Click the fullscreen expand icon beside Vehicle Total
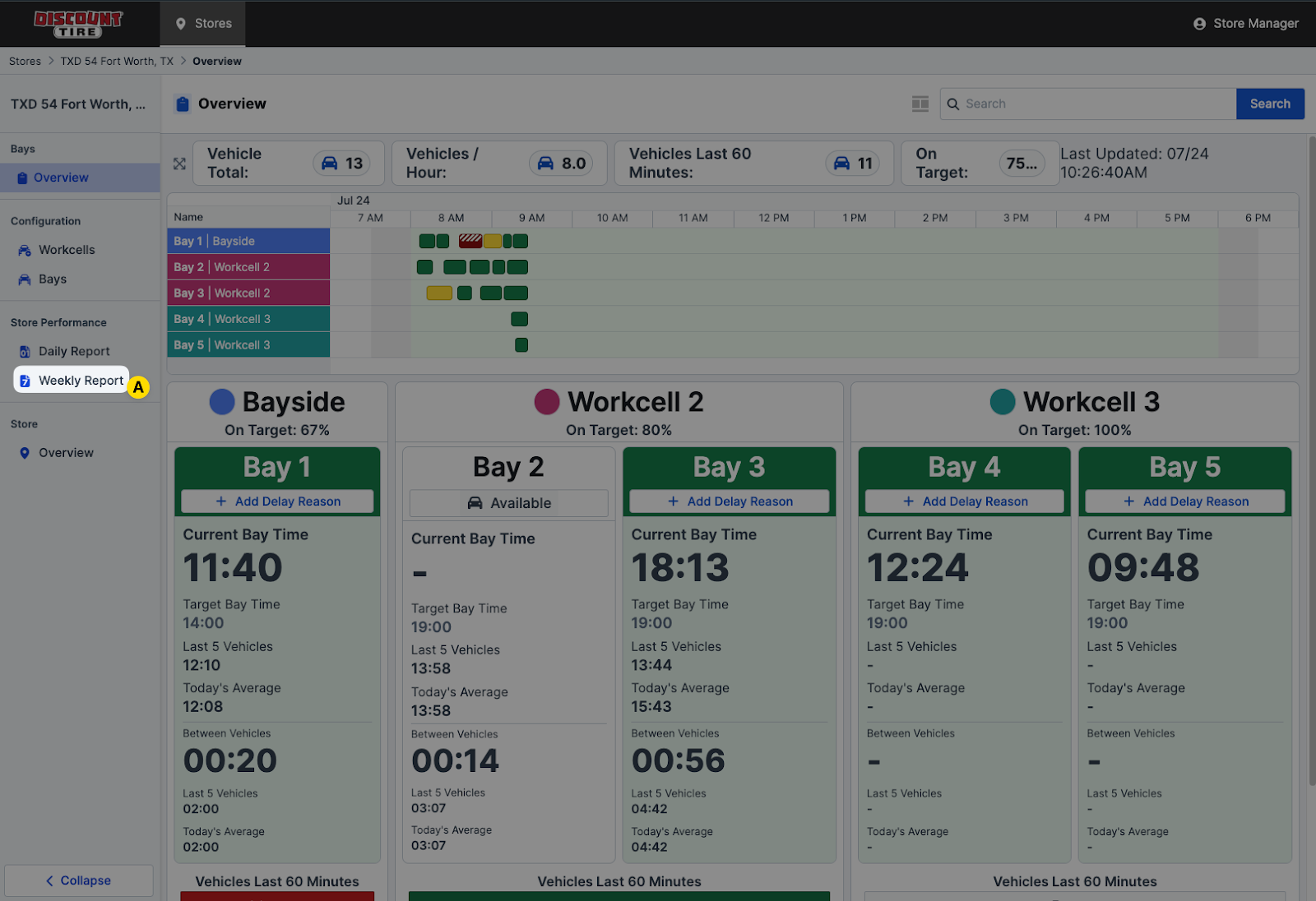1316x901 pixels. click(x=179, y=164)
